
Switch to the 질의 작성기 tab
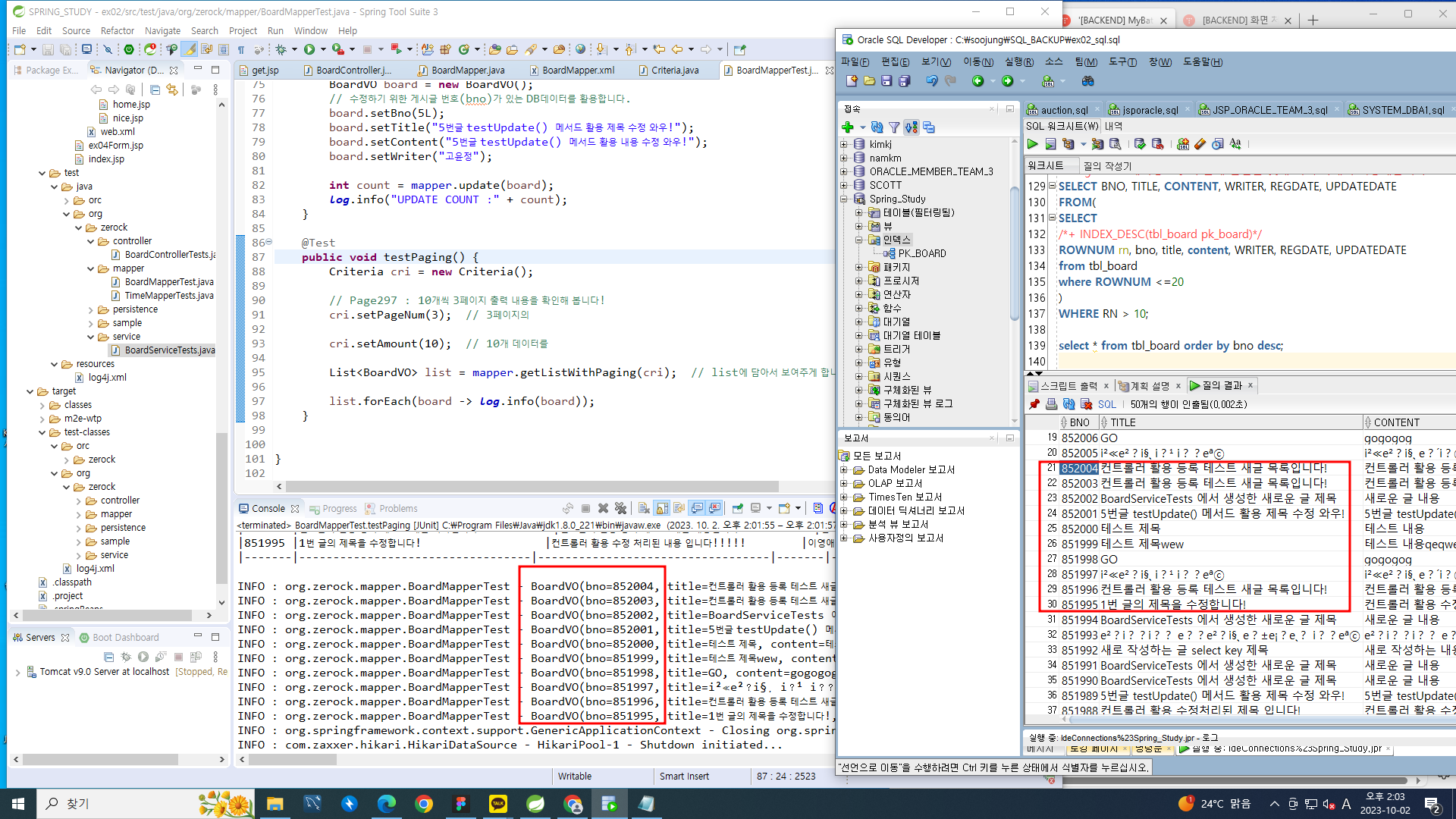click(x=1106, y=166)
